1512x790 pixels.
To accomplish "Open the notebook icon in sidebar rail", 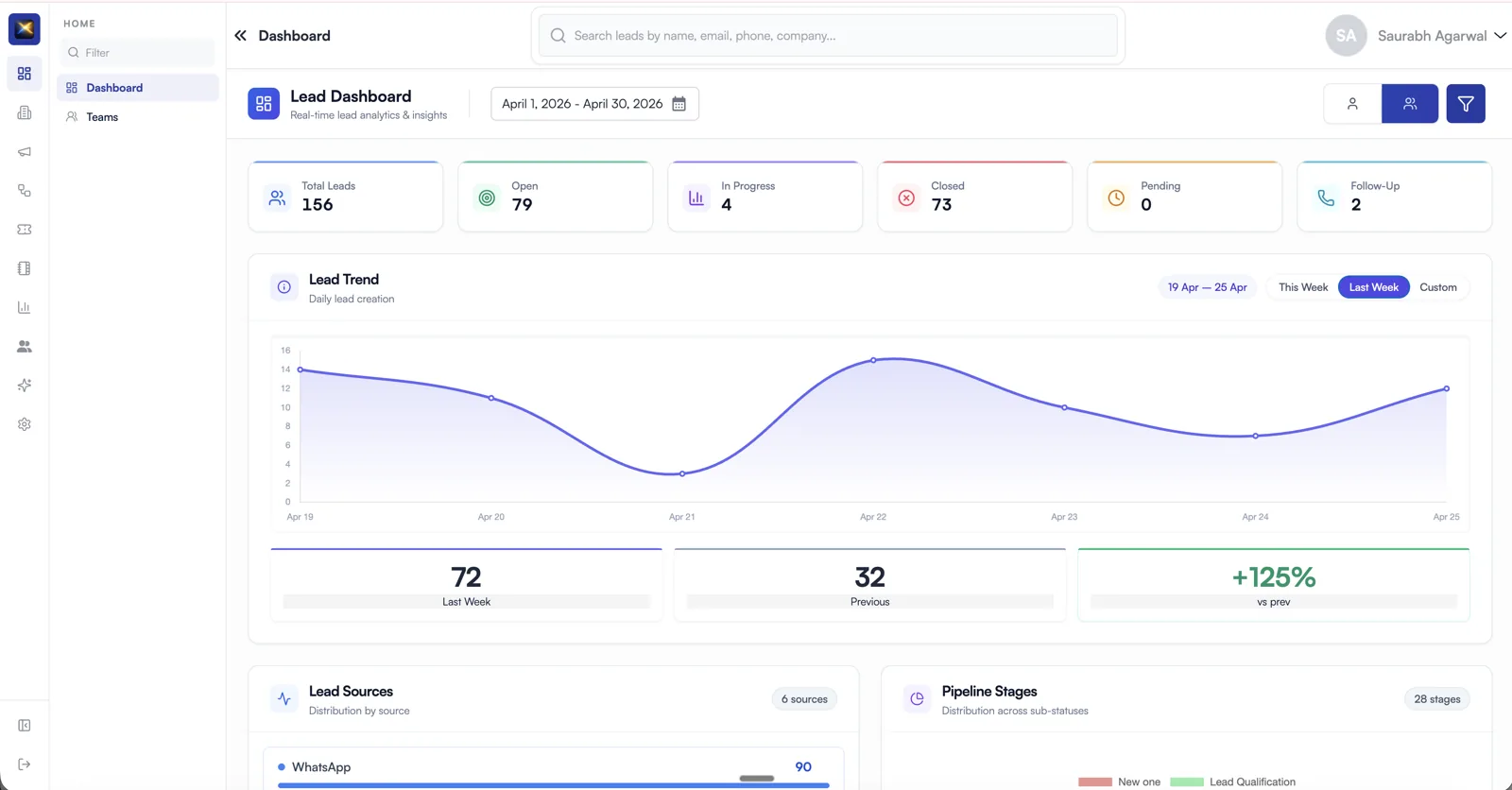I will (25, 268).
